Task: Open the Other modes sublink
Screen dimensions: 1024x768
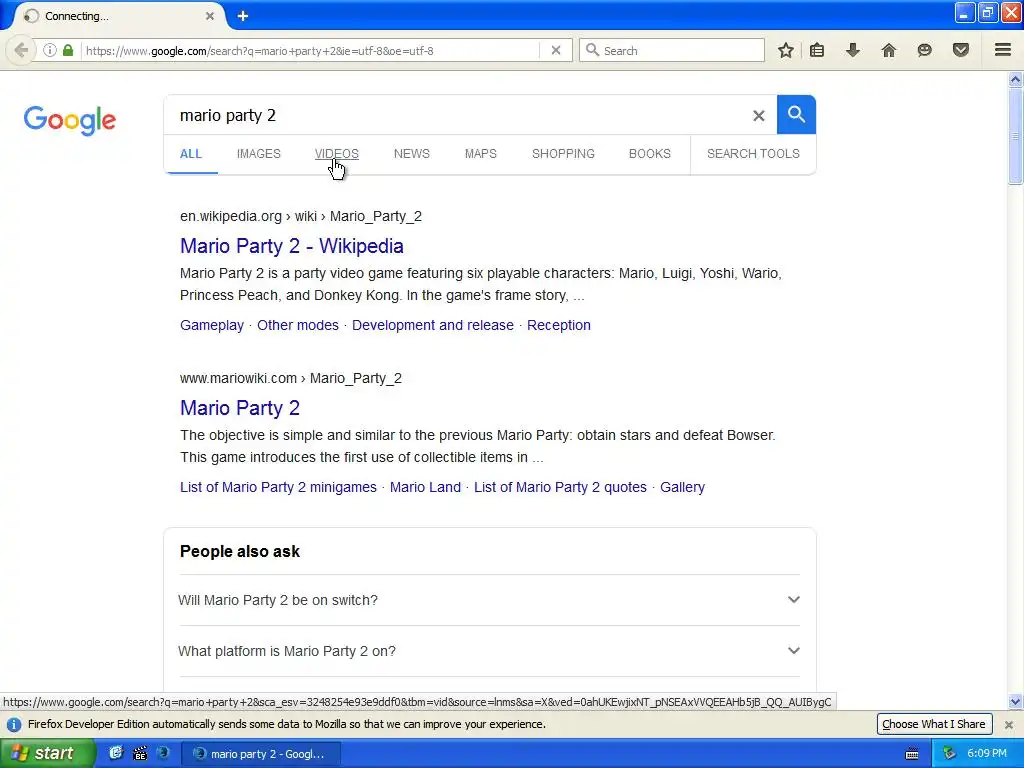Action: pos(298,325)
